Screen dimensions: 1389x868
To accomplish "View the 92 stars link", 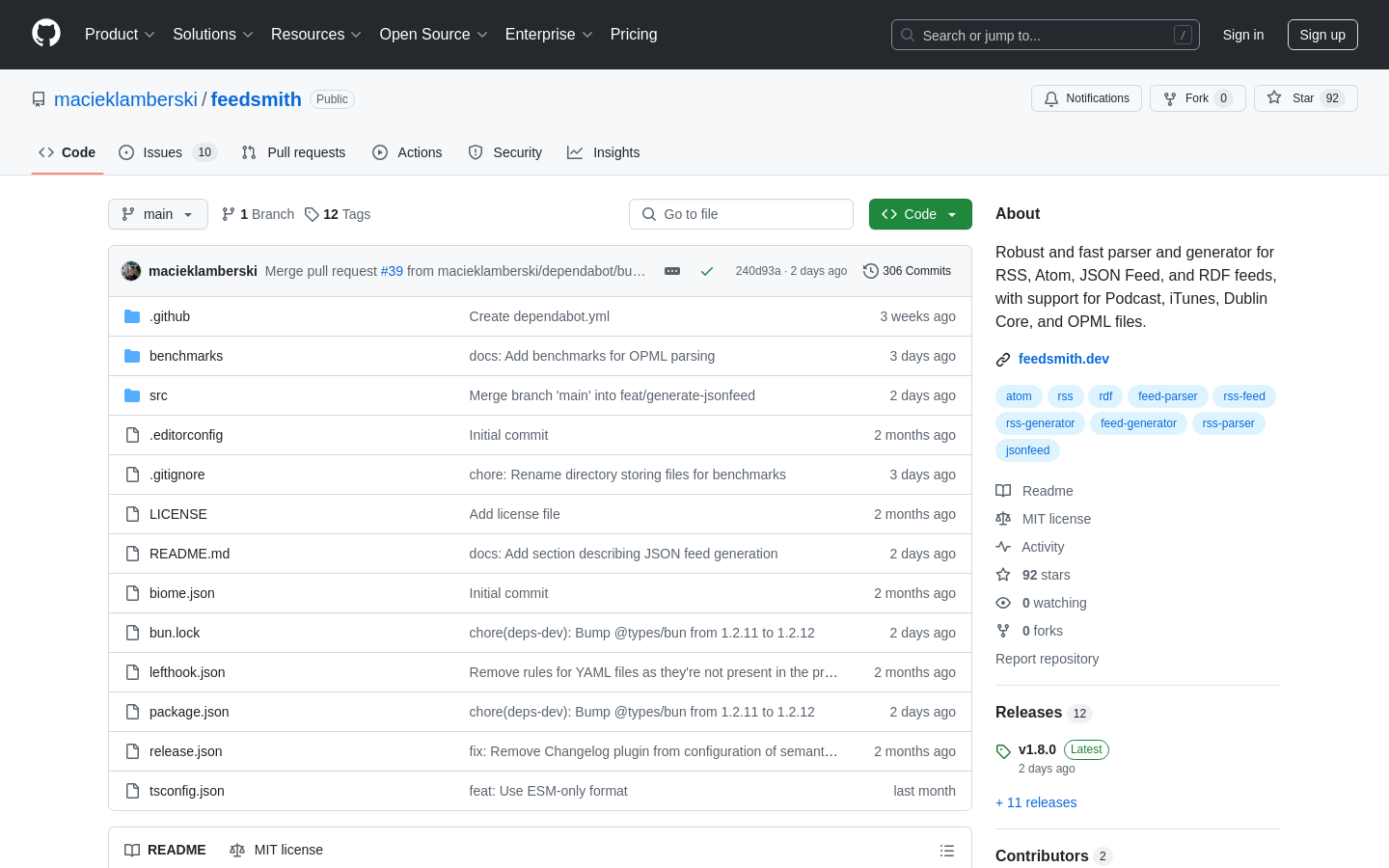I will [1033, 575].
